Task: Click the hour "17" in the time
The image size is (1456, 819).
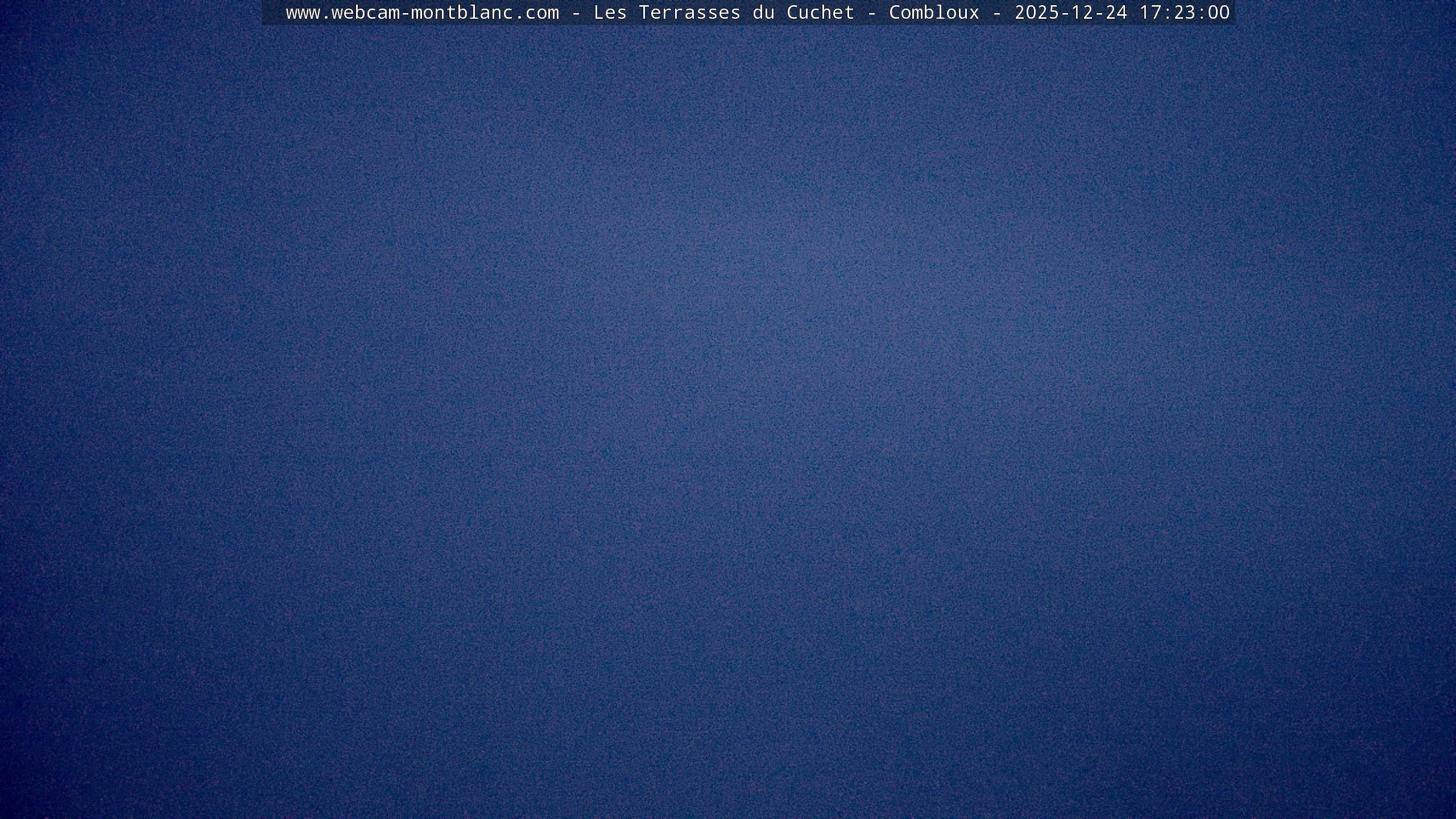Action: click(x=1151, y=13)
